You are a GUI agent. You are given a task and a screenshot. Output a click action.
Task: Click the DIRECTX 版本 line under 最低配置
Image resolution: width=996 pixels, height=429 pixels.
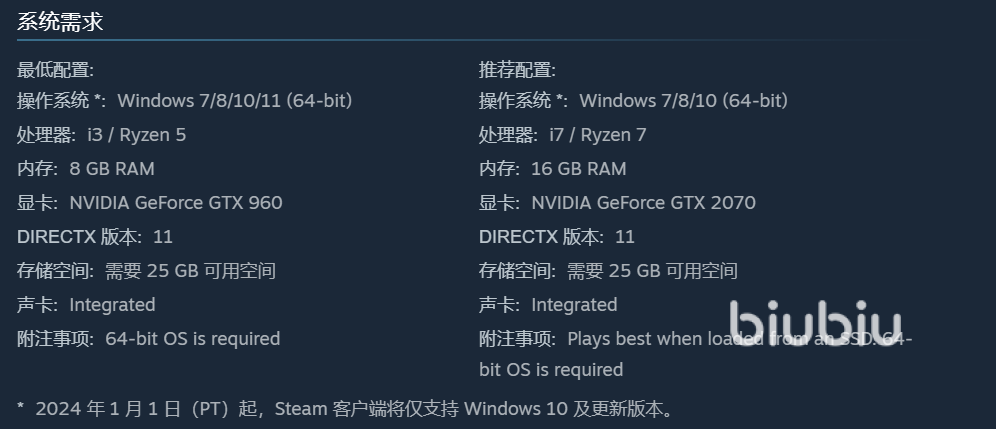coord(95,237)
